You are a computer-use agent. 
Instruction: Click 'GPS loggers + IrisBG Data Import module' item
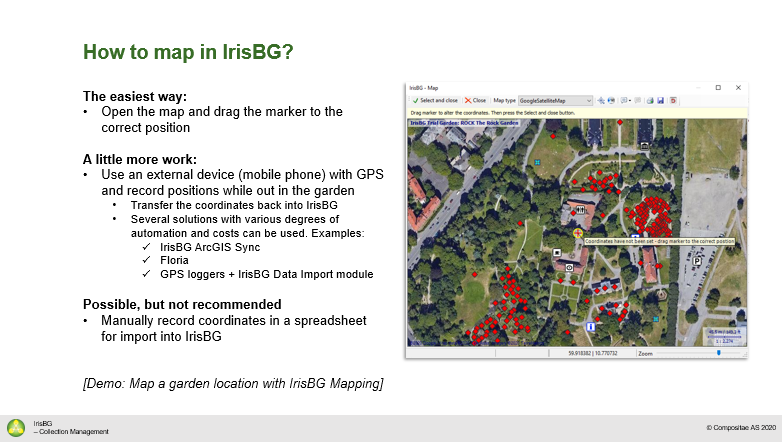tap(266, 274)
